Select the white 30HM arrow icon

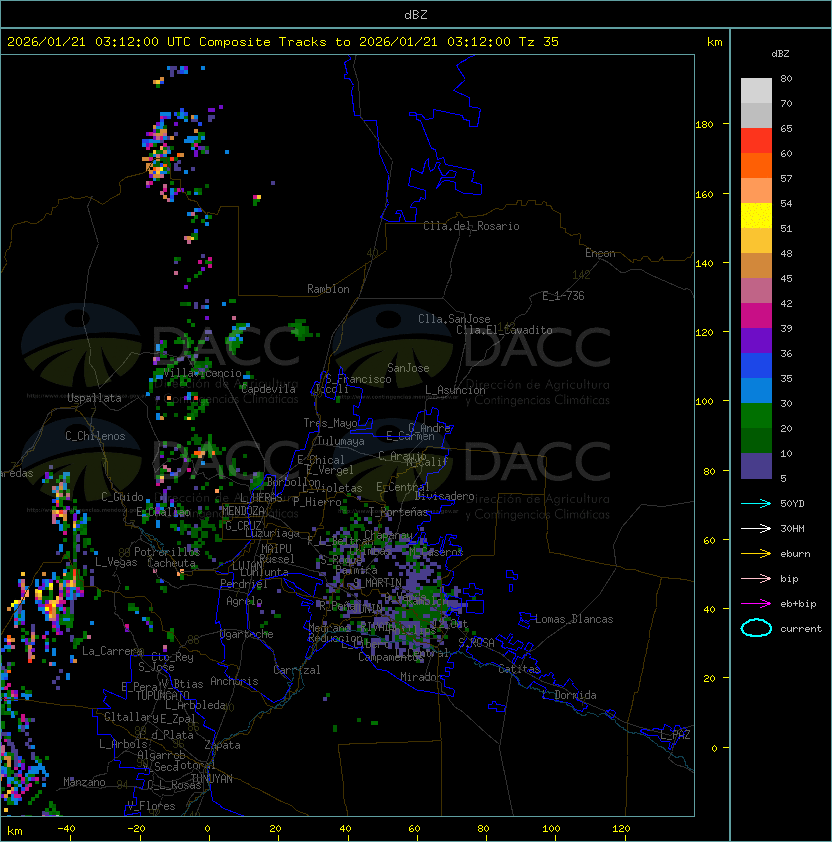[756, 528]
